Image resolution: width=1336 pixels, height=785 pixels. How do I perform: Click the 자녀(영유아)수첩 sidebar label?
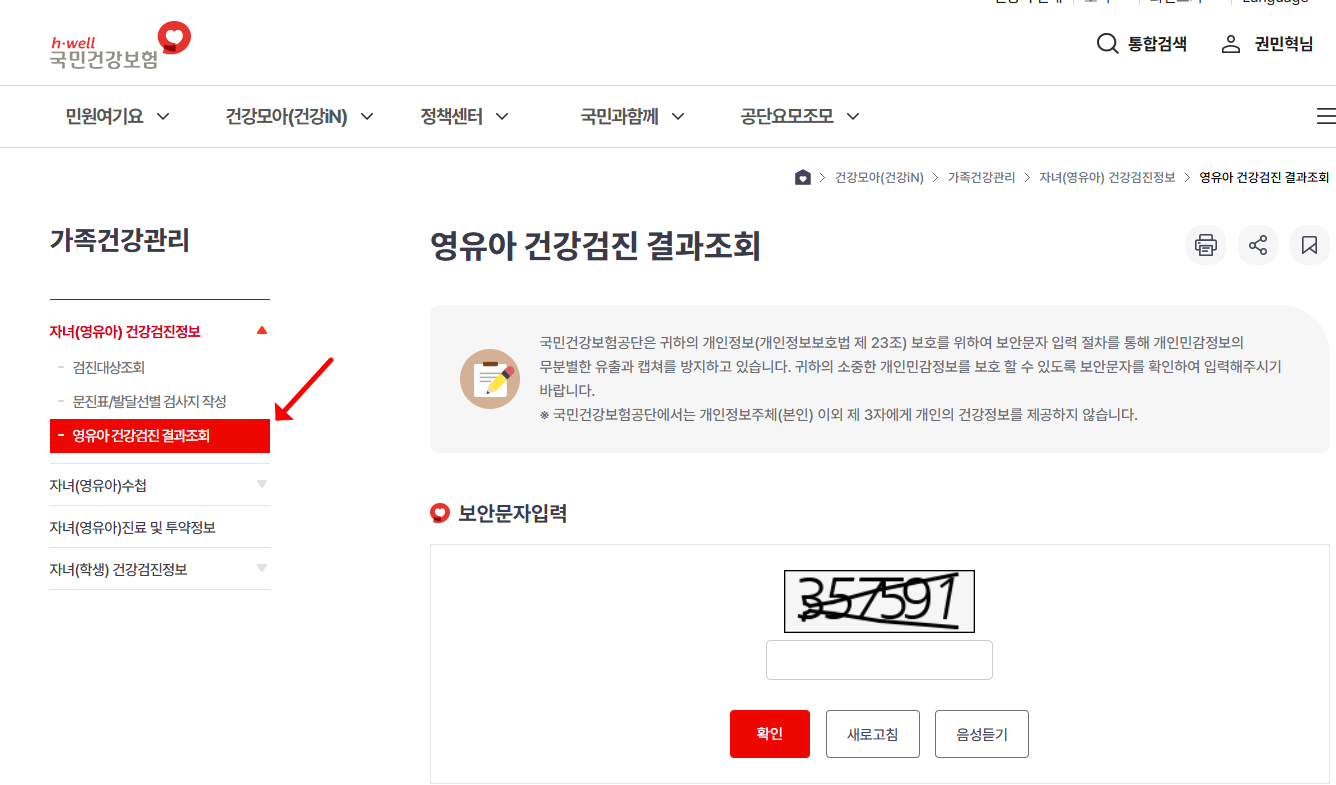click(x=99, y=486)
